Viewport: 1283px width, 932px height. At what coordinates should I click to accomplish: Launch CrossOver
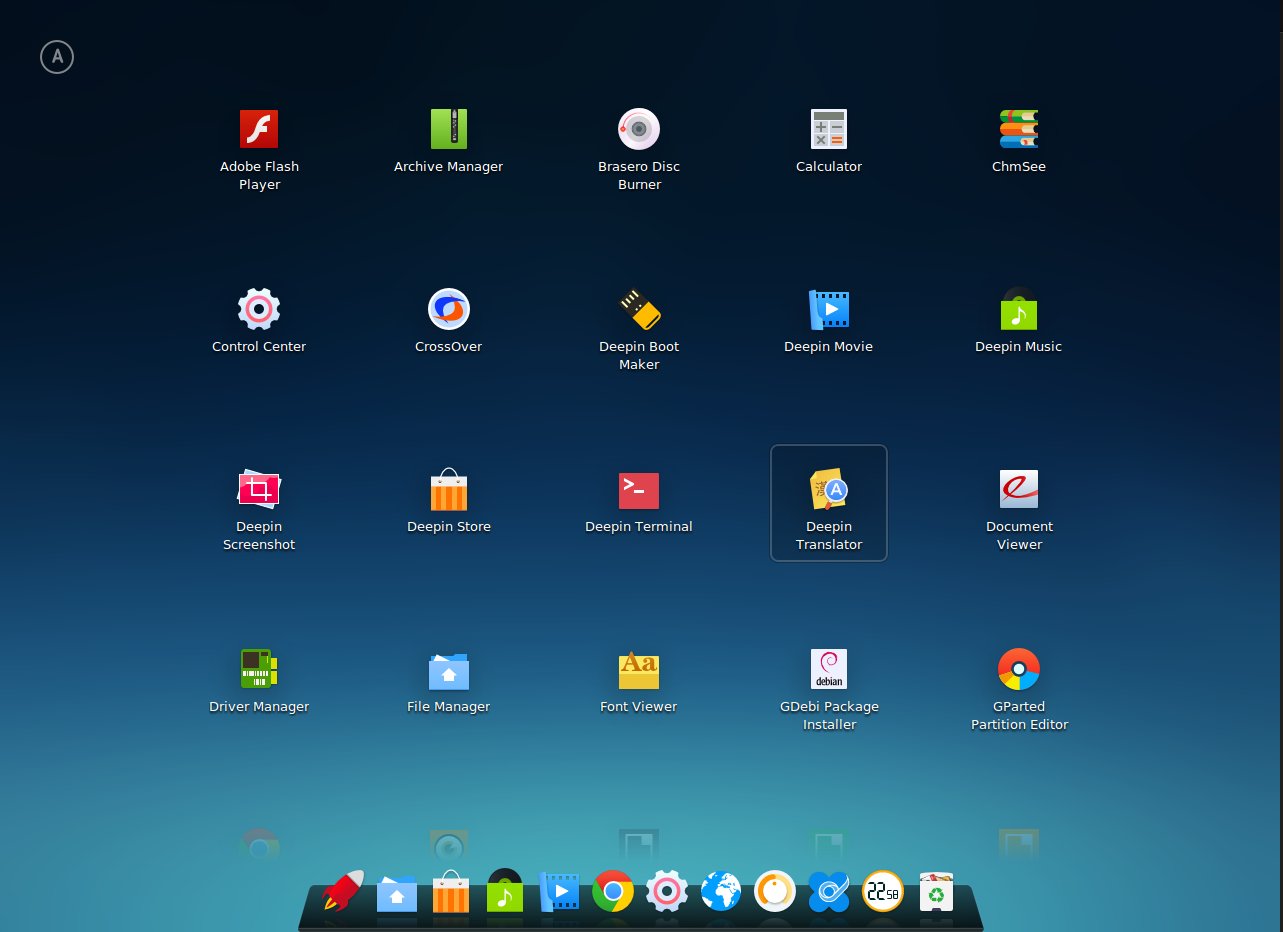pyautogui.click(x=449, y=309)
